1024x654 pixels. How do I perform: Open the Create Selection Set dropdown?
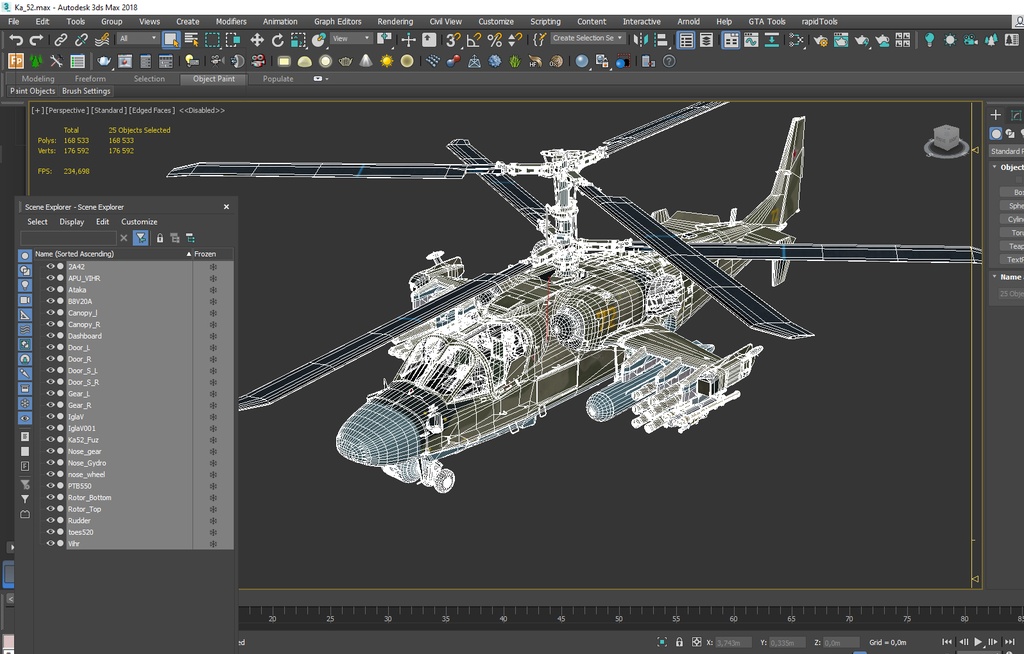coord(588,39)
